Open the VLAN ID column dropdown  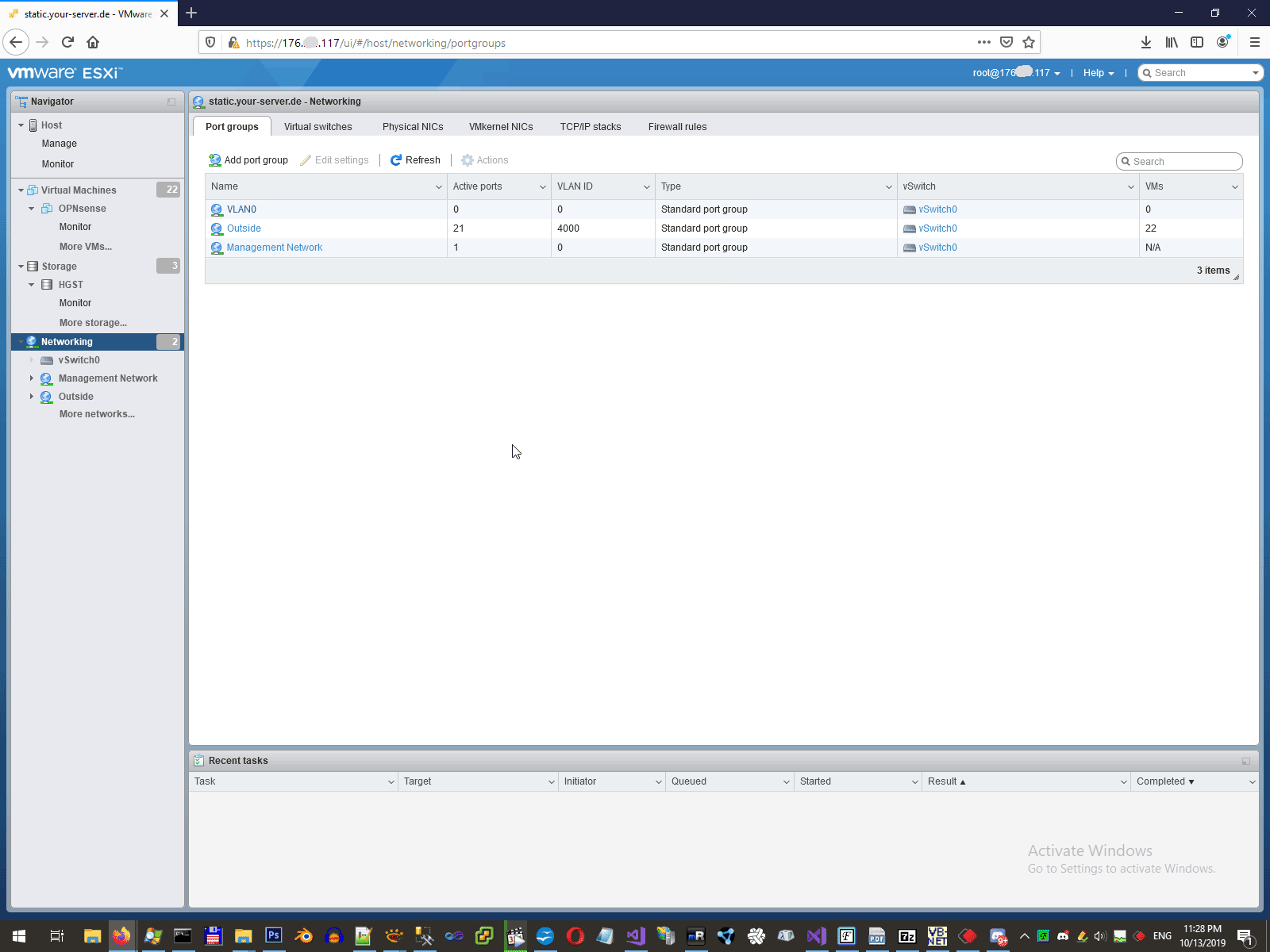[x=647, y=187]
